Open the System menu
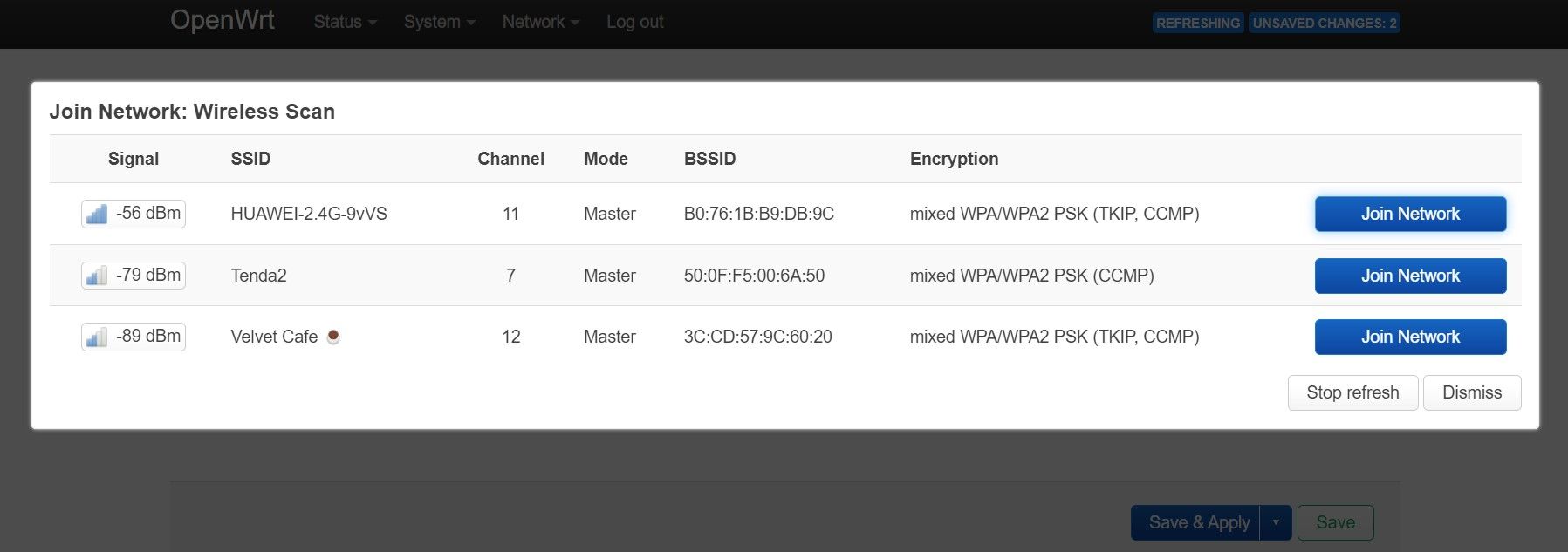This screenshot has height=552, width=1568. click(x=434, y=22)
